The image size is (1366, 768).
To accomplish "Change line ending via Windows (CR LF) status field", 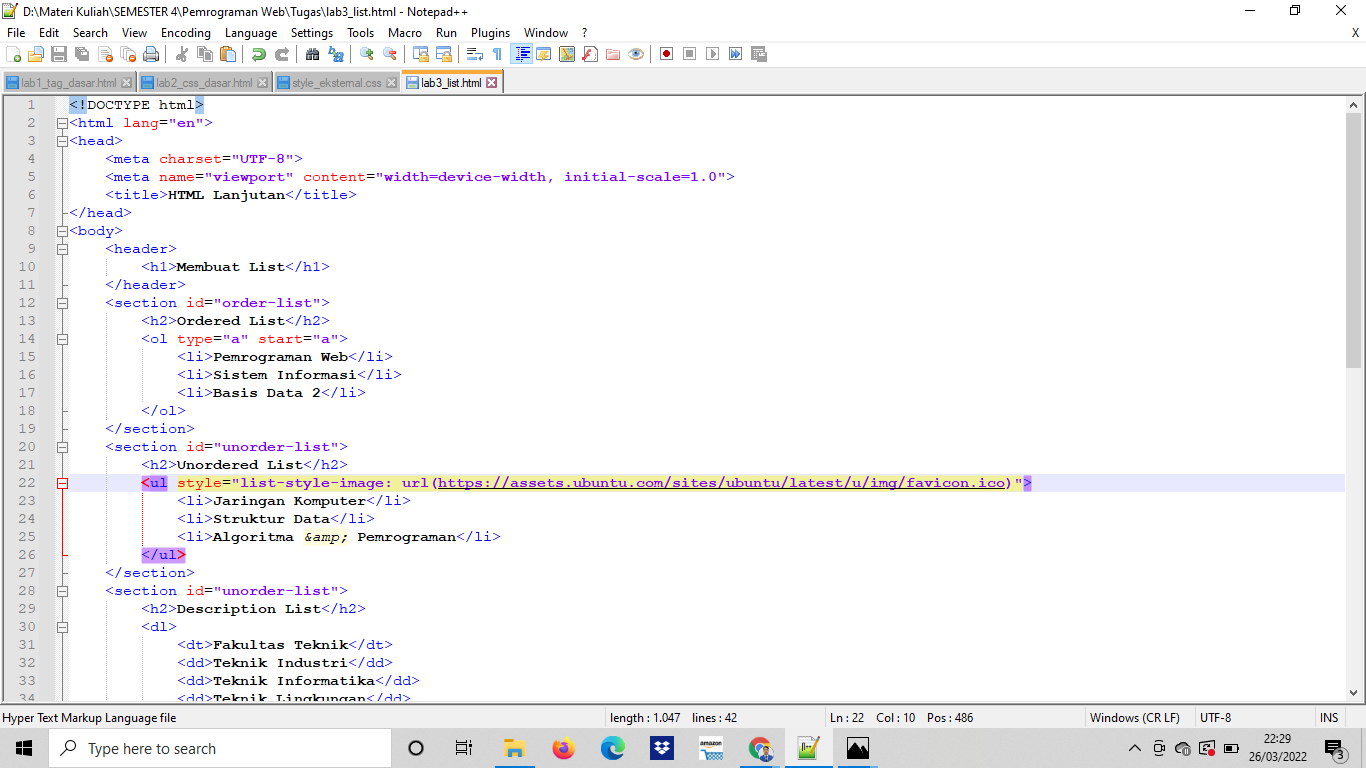I will click(1136, 717).
